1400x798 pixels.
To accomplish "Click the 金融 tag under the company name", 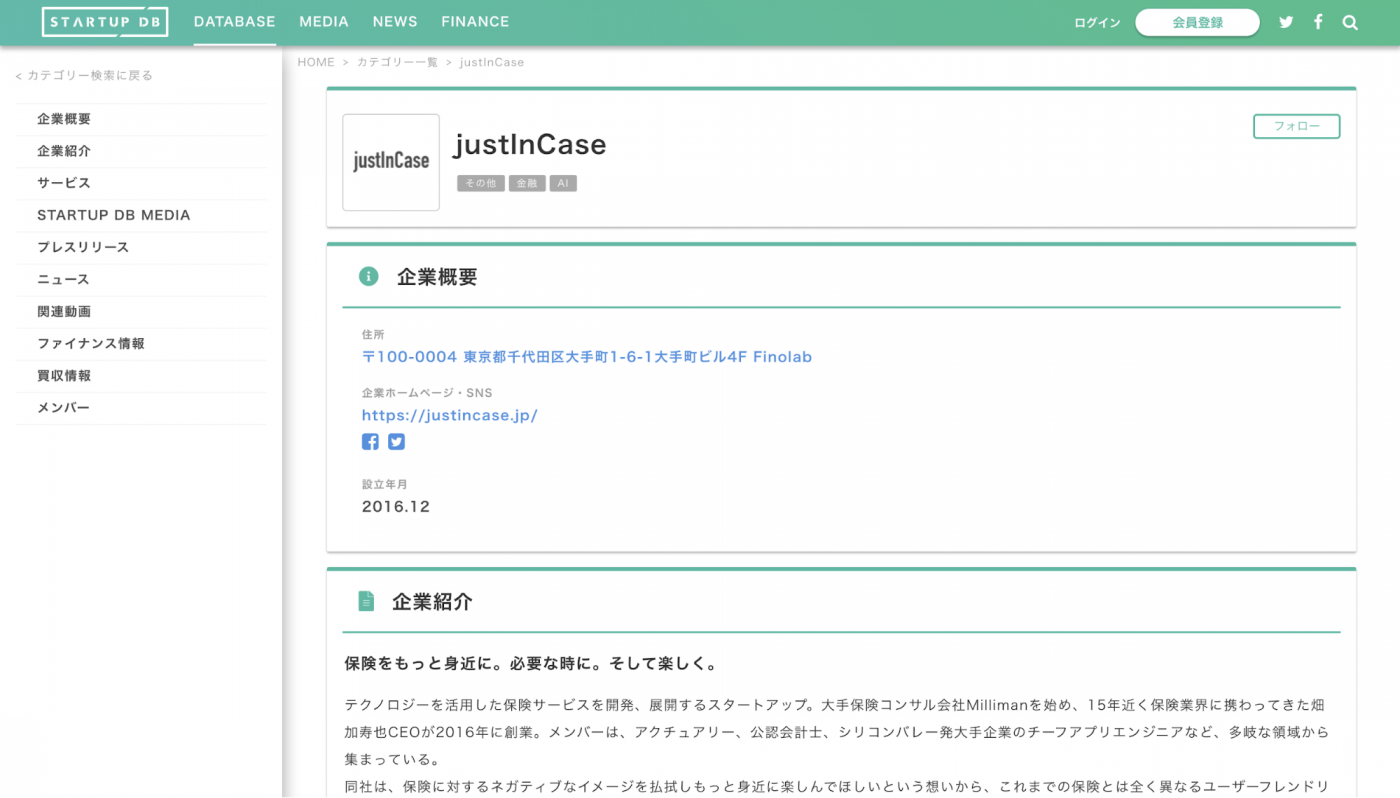I will click(527, 182).
